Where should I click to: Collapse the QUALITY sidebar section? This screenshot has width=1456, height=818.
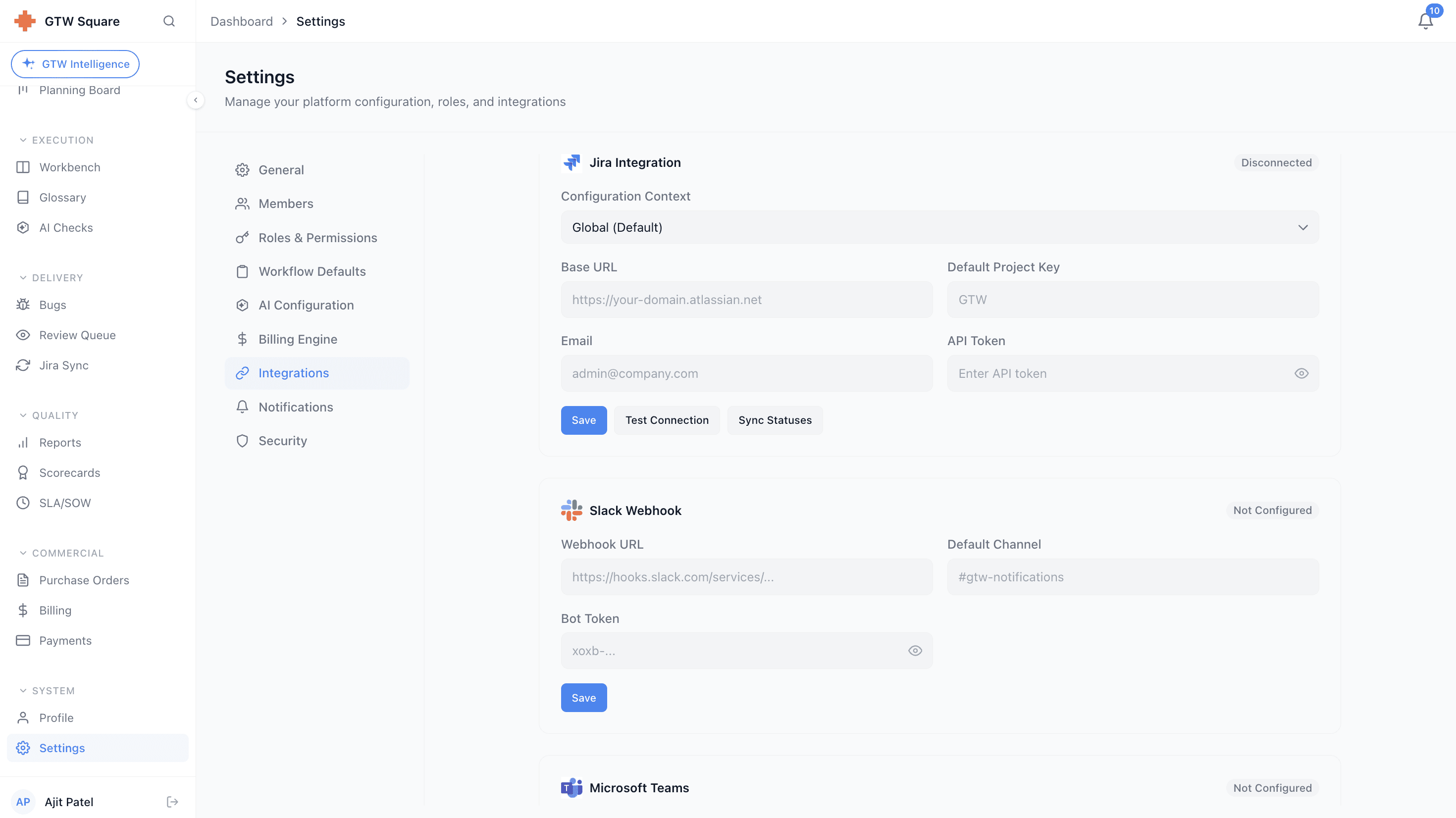(x=23, y=415)
